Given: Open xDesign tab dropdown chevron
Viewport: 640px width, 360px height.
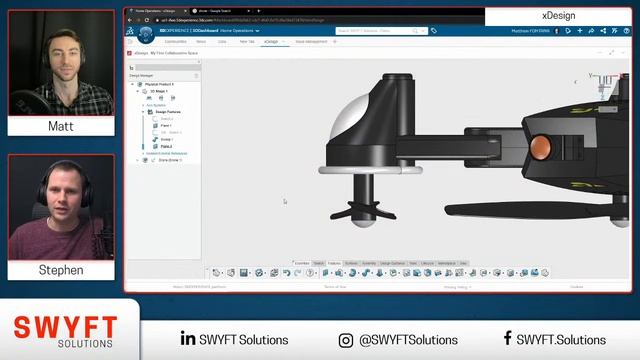Looking at the screenshot, I should pyautogui.click(x=284, y=42).
